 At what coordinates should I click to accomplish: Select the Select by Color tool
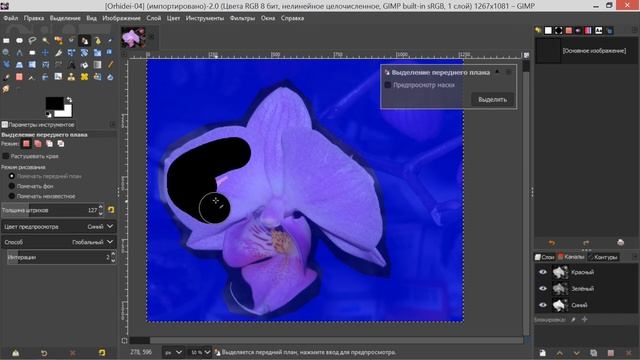[x=58, y=40]
